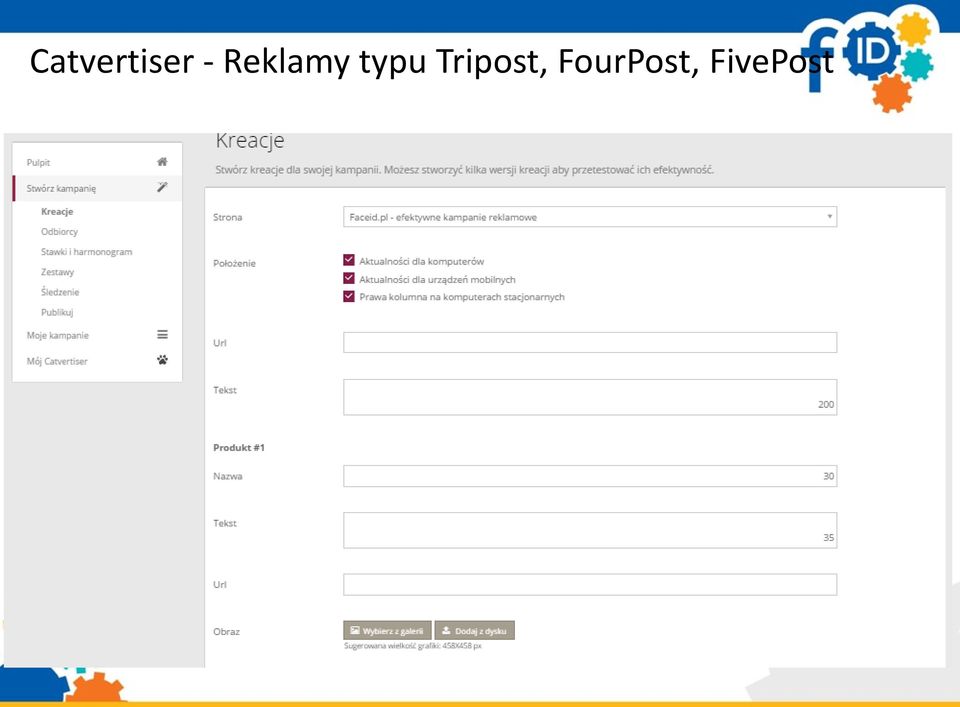Open Mój Catvertiser in the sidebar
Screen dimensions: 960x707
point(97,361)
